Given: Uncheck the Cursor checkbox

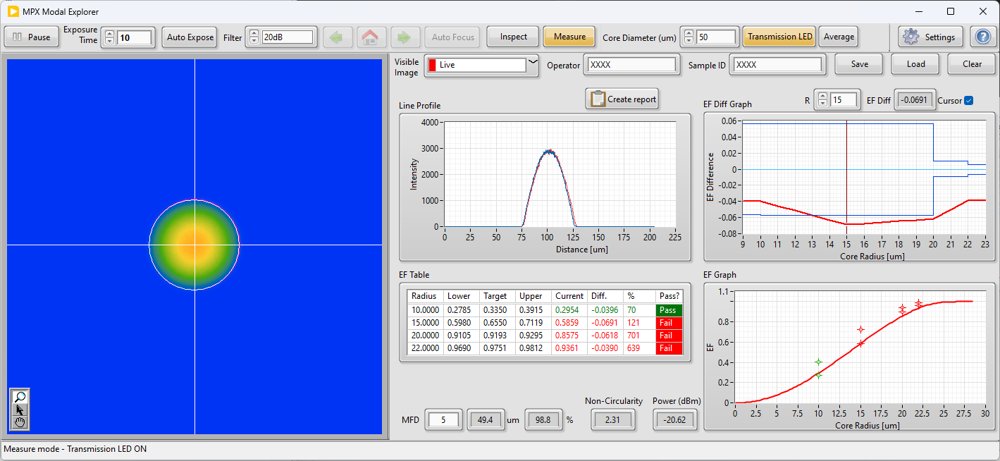Looking at the screenshot, I should click(969, 100).
